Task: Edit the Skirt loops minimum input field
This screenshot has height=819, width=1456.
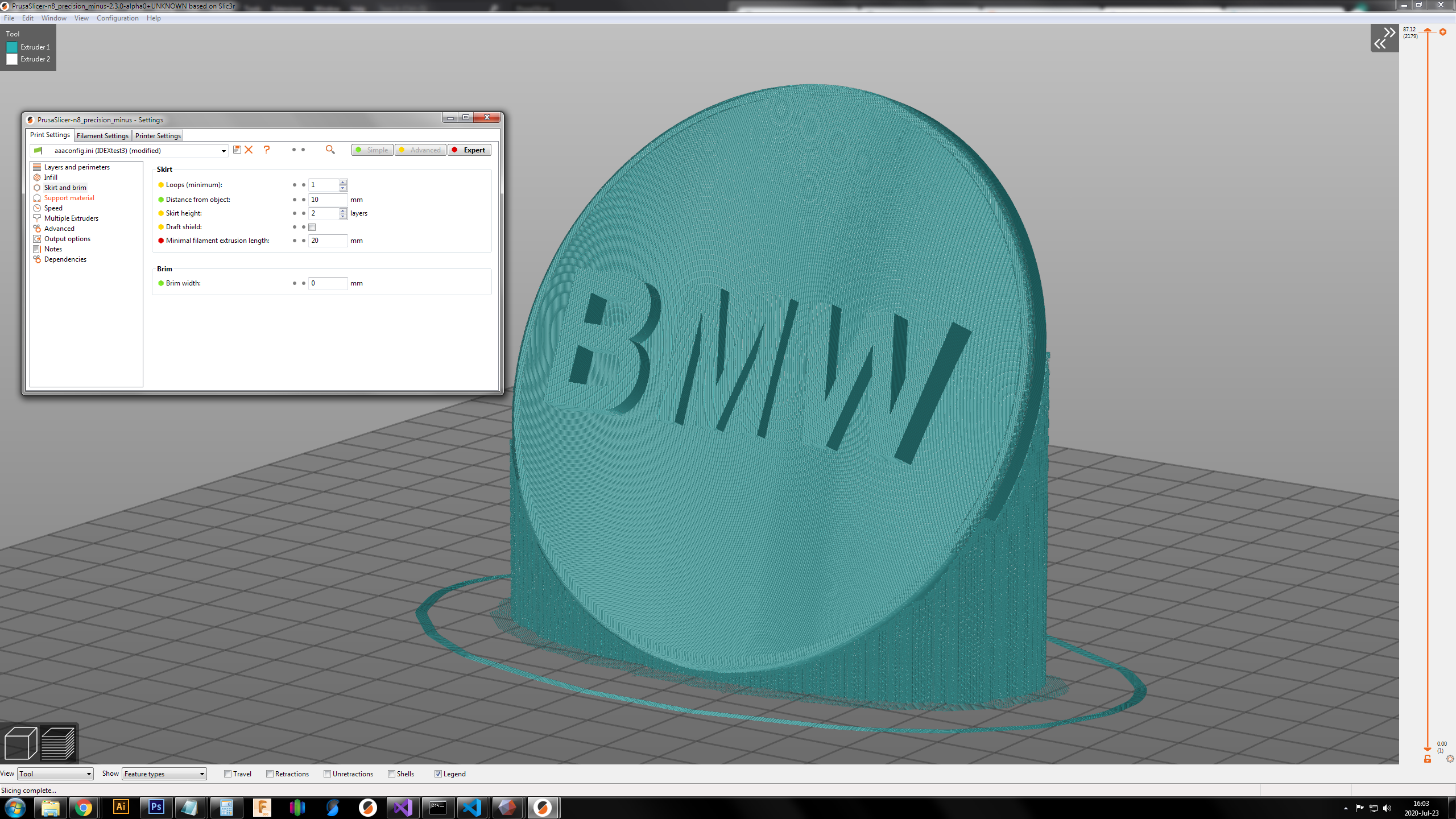Action: click(x=323, y=185)
